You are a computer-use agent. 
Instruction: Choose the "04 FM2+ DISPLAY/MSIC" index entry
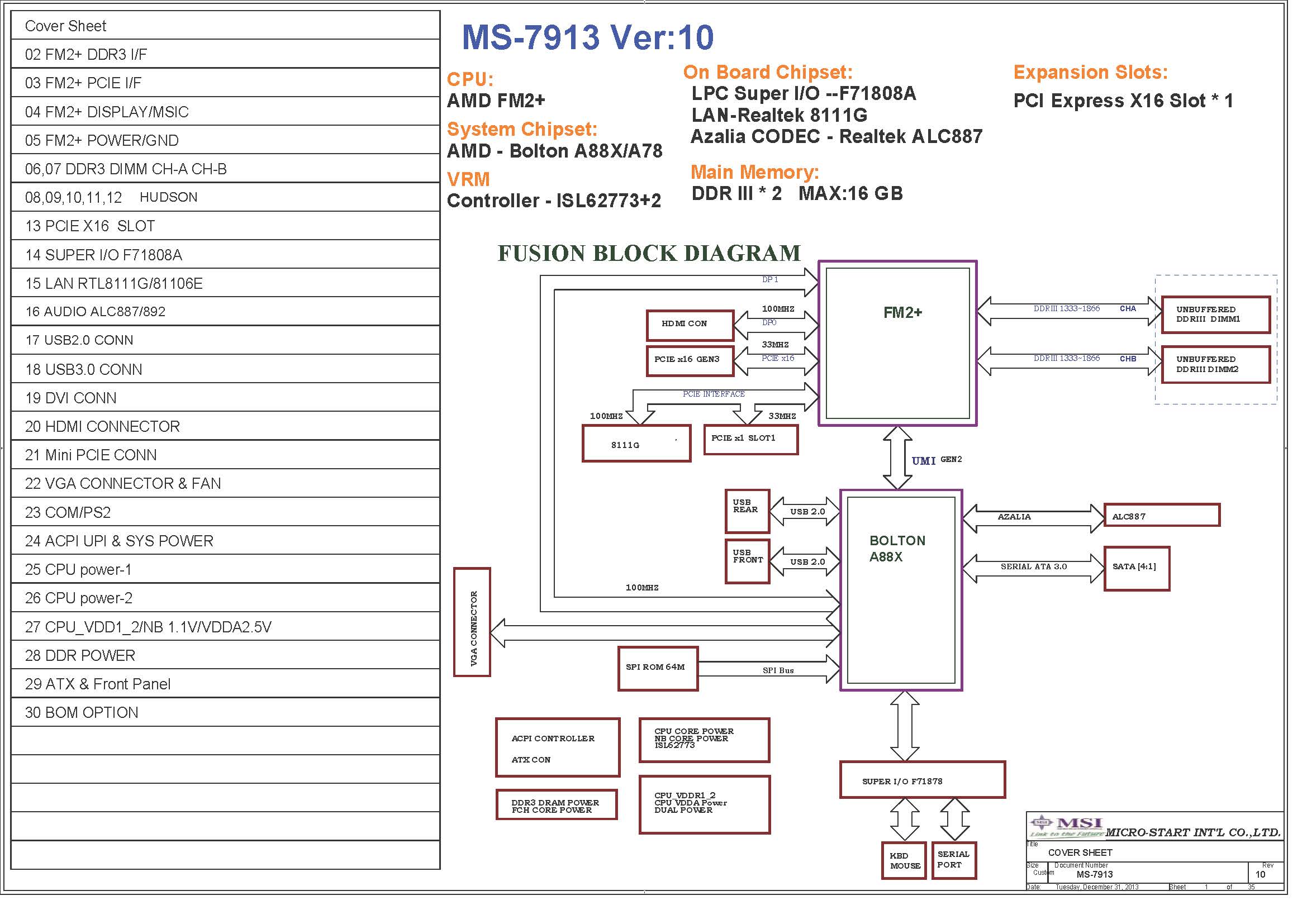pos(225,112)
